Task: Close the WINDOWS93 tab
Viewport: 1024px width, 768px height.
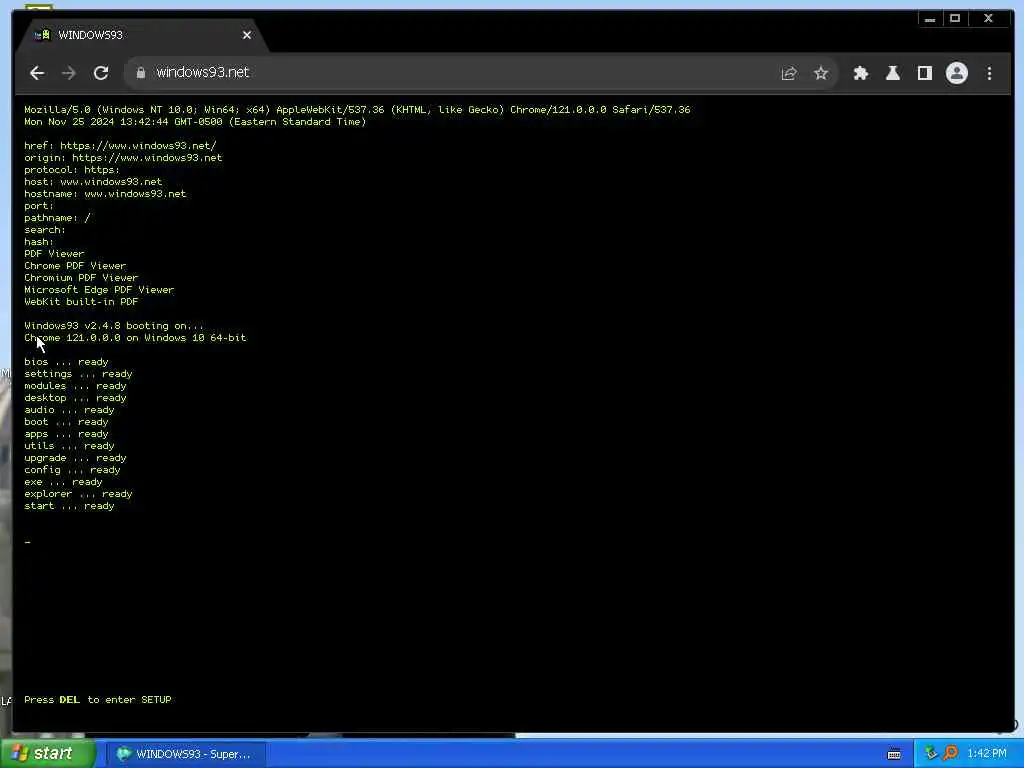Action: [x=247, y=35]
